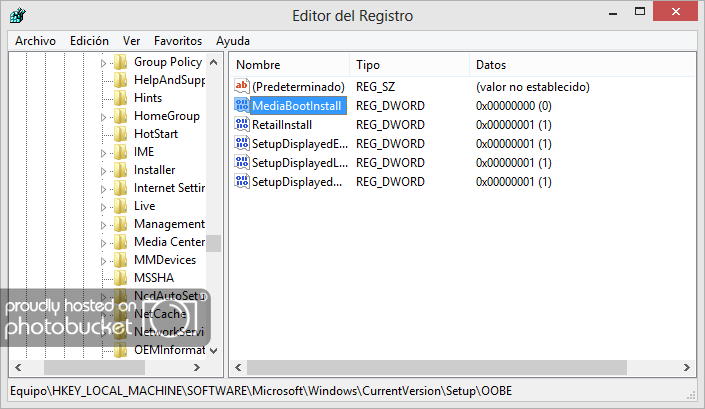The width and height of the screenshot is (705, 409).
Task: Expand the Internet Settings key
Action: click(103, 189)
